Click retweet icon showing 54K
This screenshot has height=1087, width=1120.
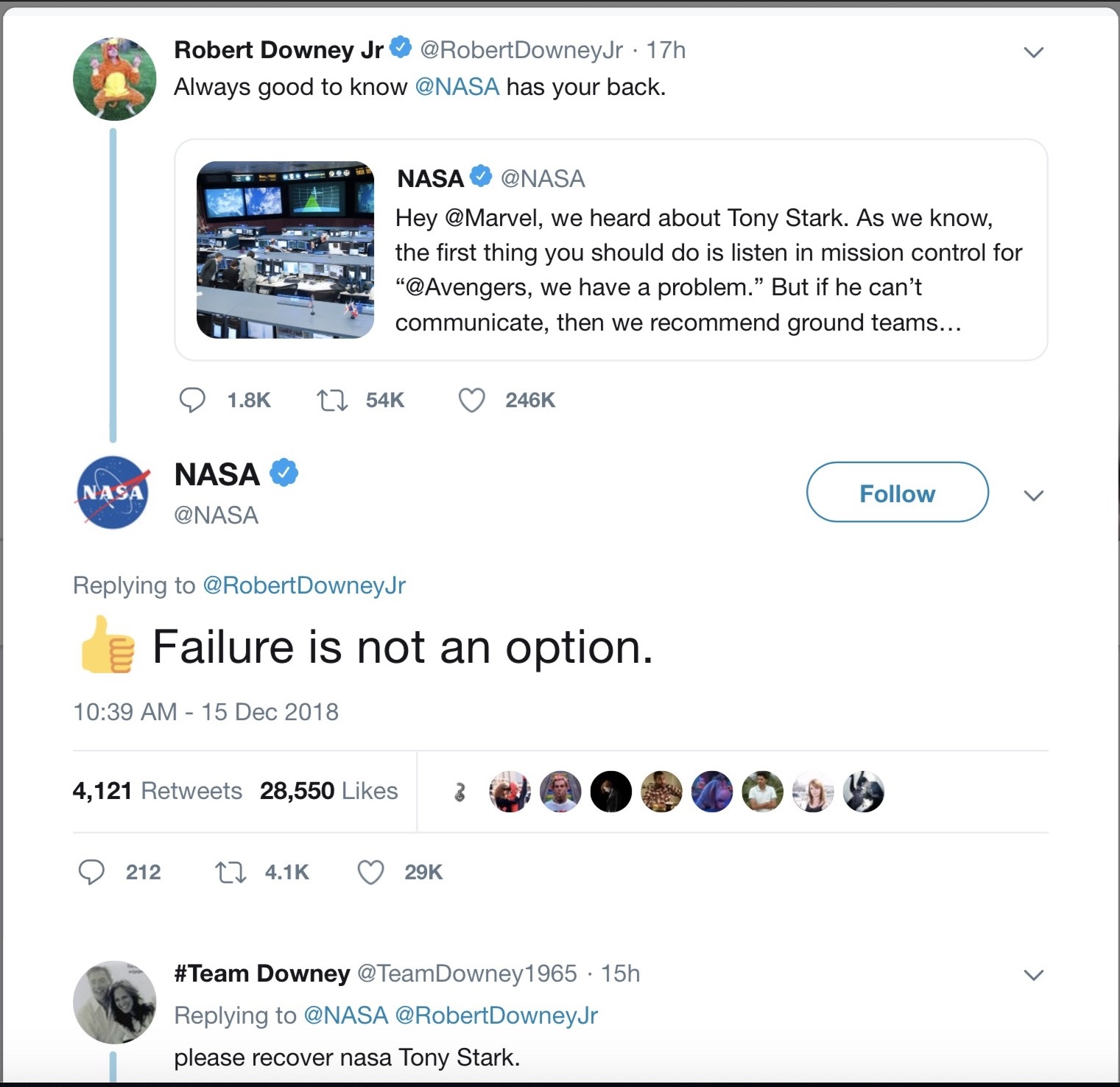pos(332,400)
